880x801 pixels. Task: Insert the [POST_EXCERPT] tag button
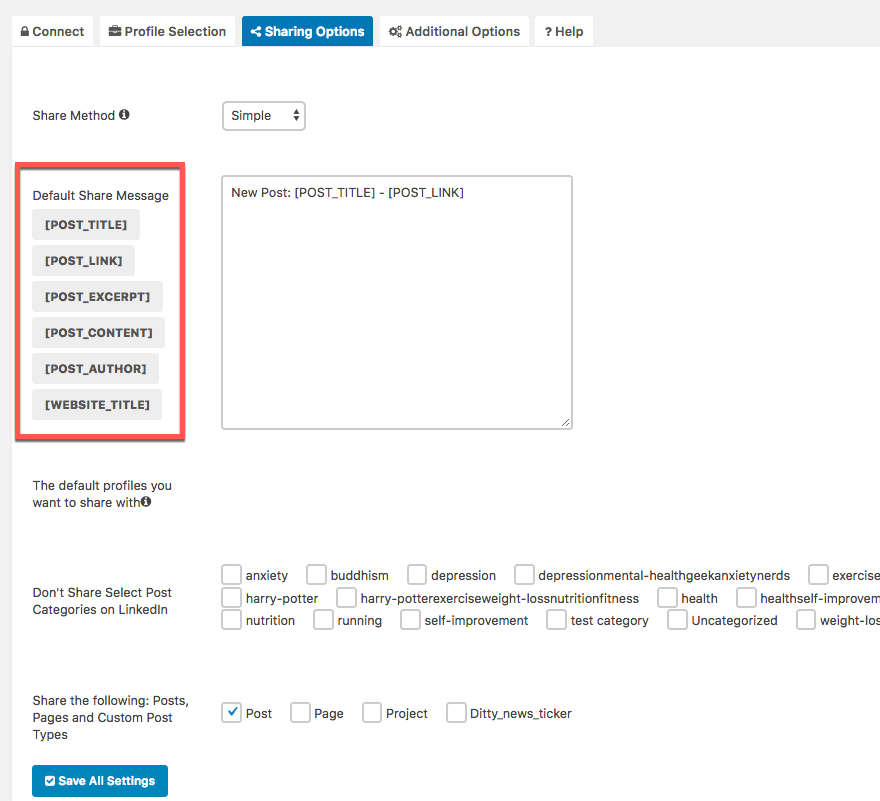click(98, 296)
